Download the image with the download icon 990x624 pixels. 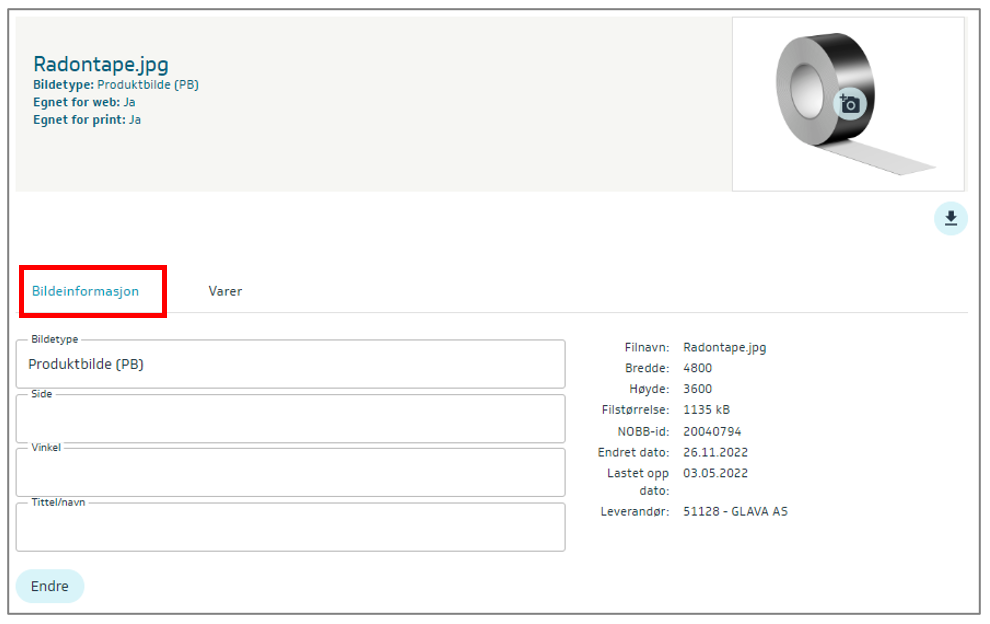point(950,219)
